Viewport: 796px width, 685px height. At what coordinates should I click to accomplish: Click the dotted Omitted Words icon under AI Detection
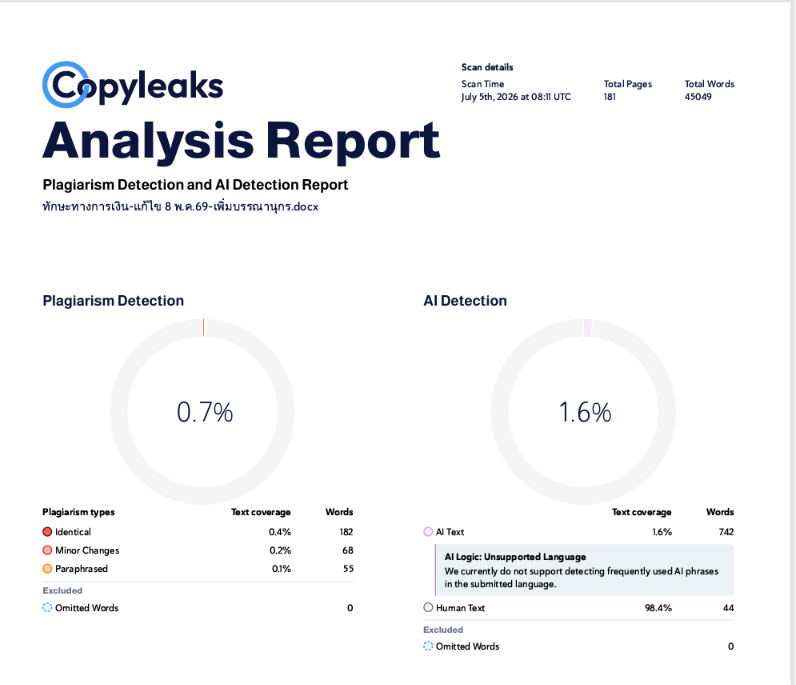[x=428, y=646]
